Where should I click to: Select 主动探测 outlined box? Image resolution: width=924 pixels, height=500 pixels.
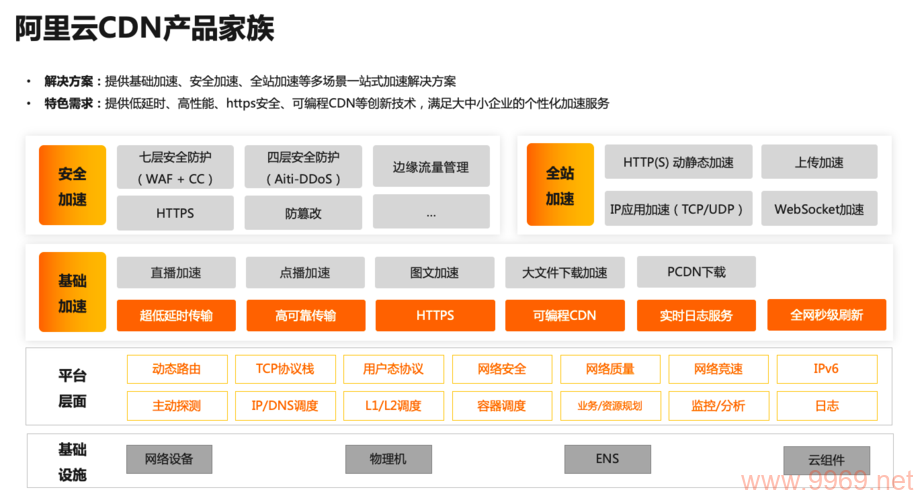(x=177, y=406)
